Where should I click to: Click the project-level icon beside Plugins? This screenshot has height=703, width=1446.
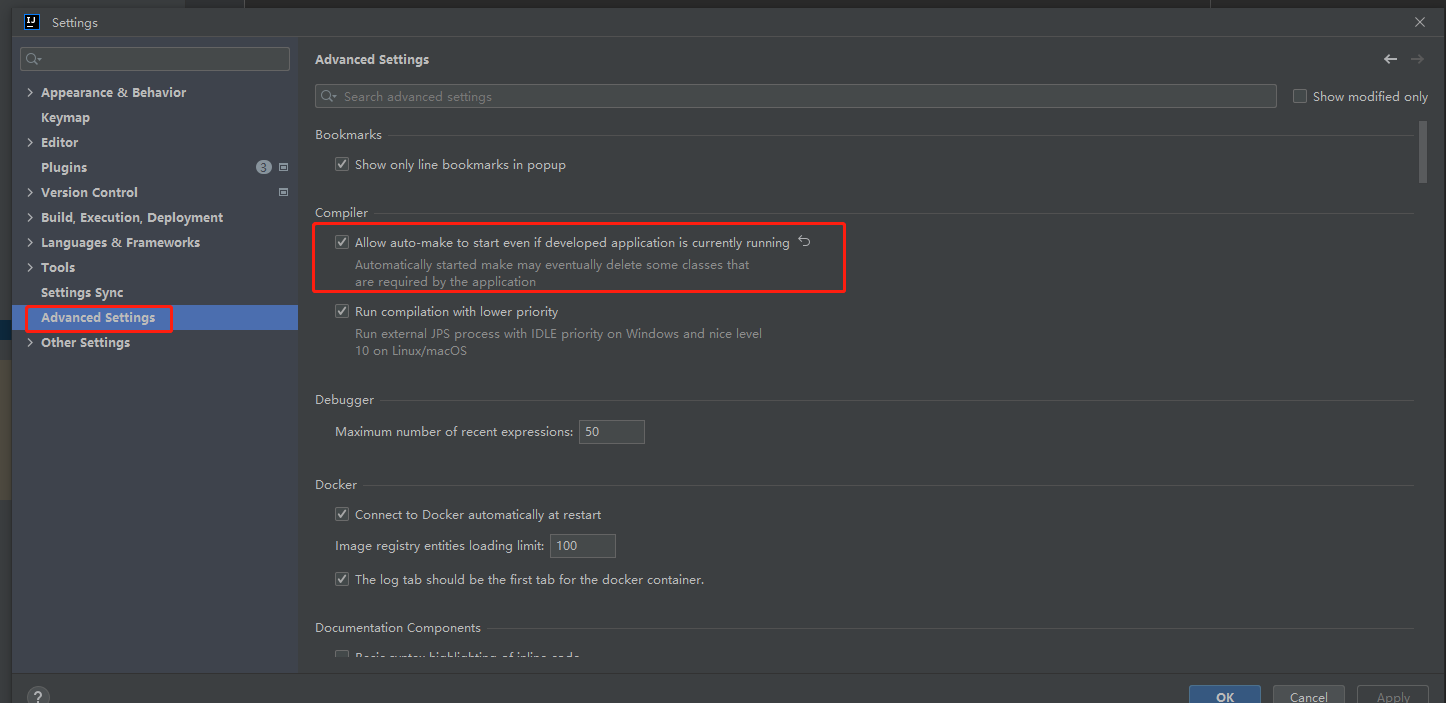coord(283,167)
